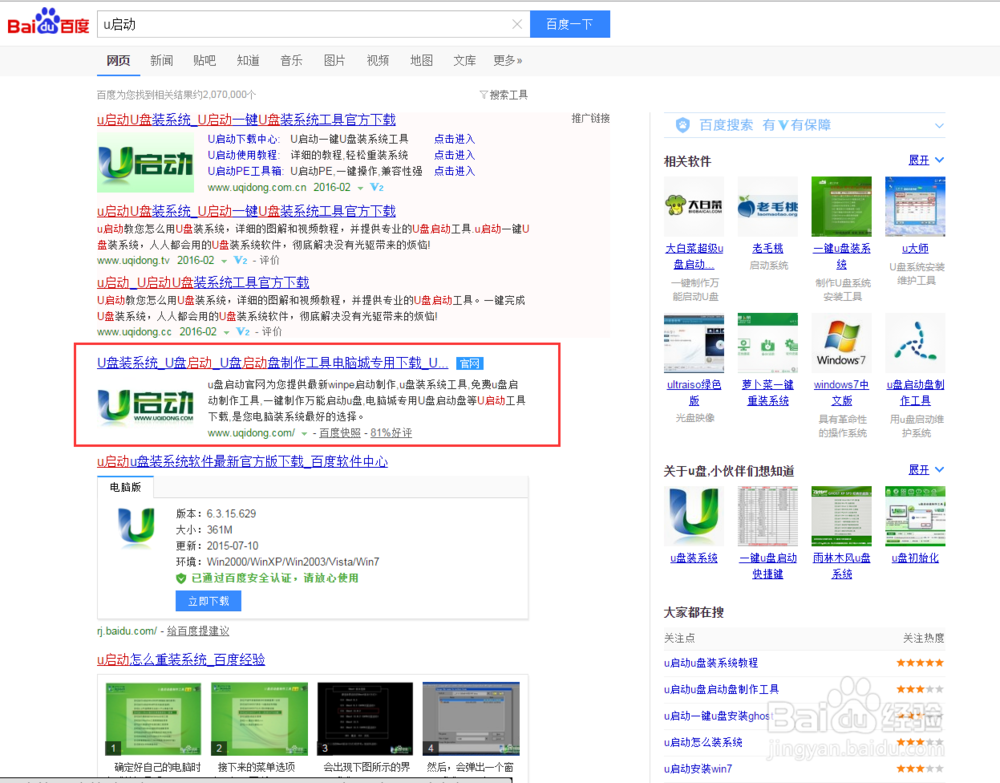Expand arrow beside www.uqidong.tv

coord(224,261)
